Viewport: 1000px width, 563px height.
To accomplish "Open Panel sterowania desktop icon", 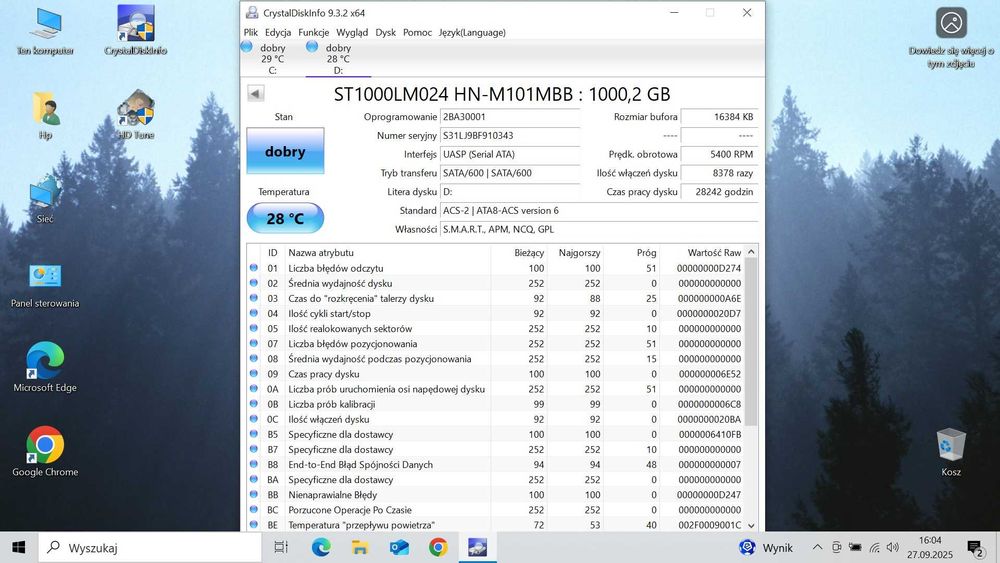I will (x=45, y=284).
